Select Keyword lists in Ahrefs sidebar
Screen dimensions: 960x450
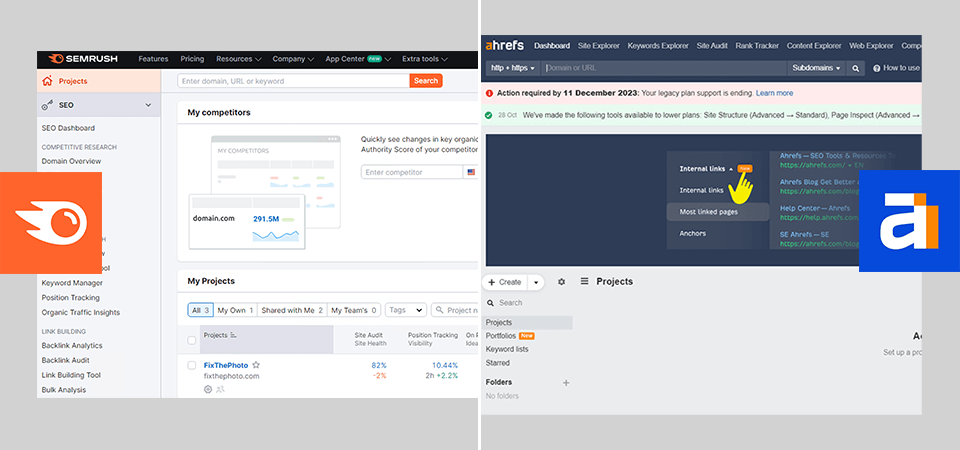pyautogui.click(x=507, y=349)
